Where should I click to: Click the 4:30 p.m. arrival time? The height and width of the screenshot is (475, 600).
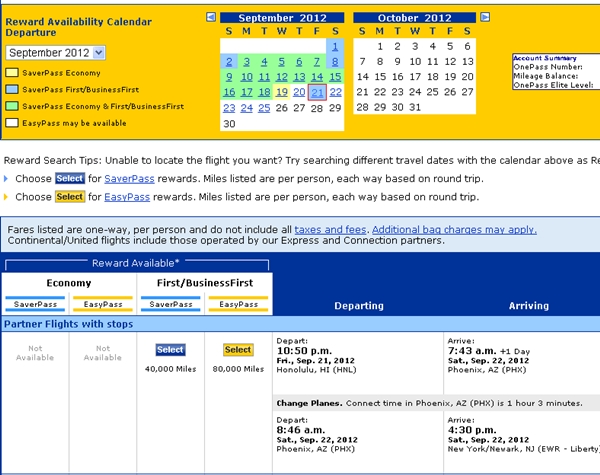(472, 430)
